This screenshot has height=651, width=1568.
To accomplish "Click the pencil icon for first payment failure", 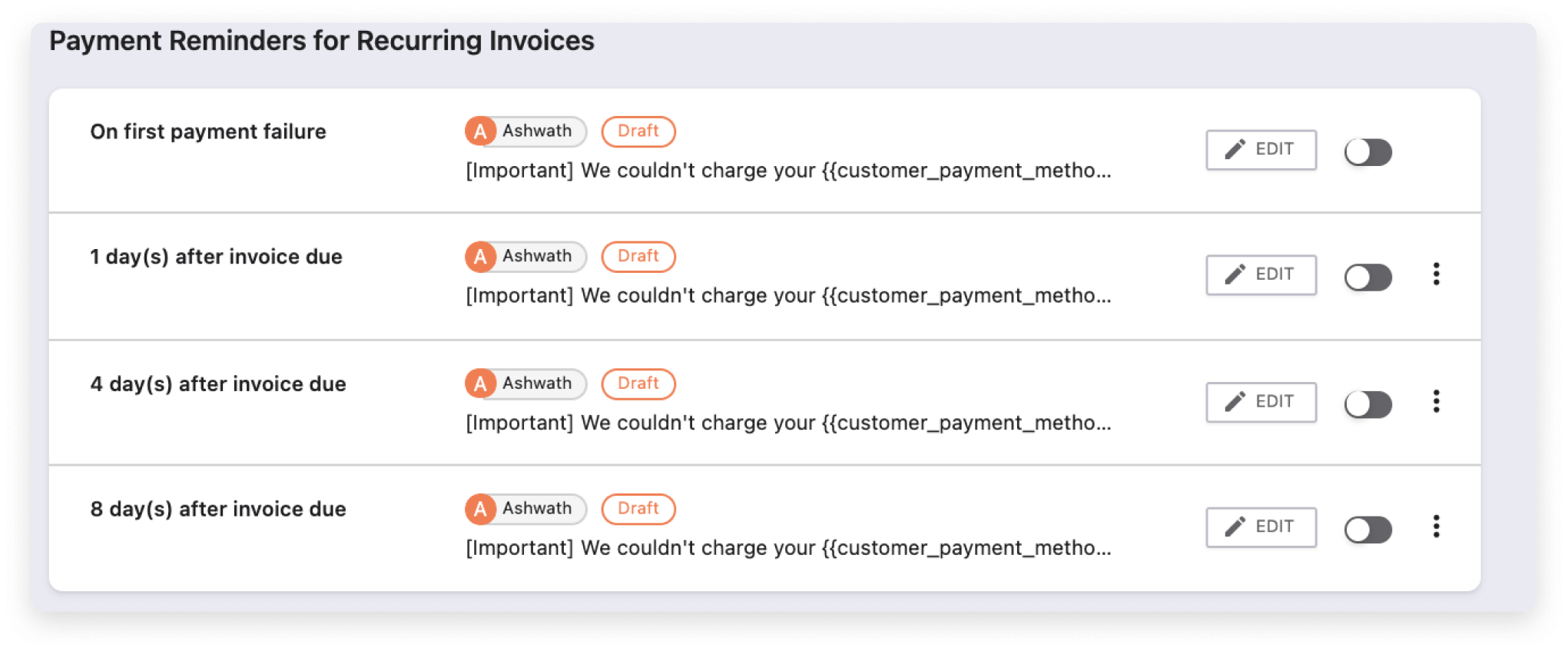I will [1235, 149].
